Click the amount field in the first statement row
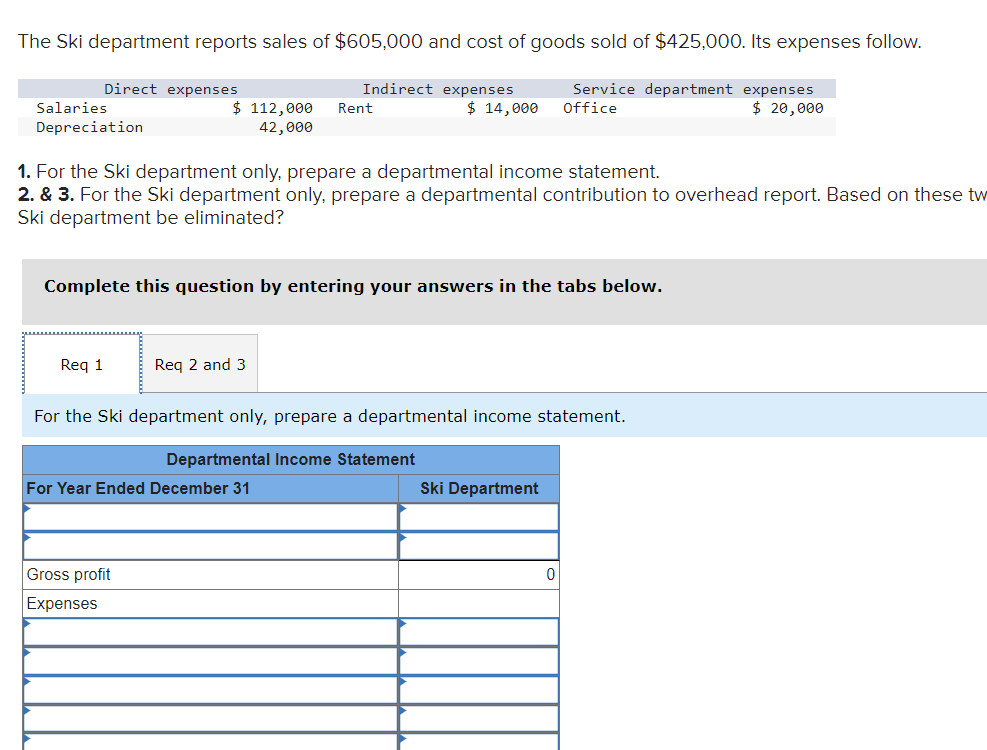This screenshot has height=750, width=987. (478, 516)
